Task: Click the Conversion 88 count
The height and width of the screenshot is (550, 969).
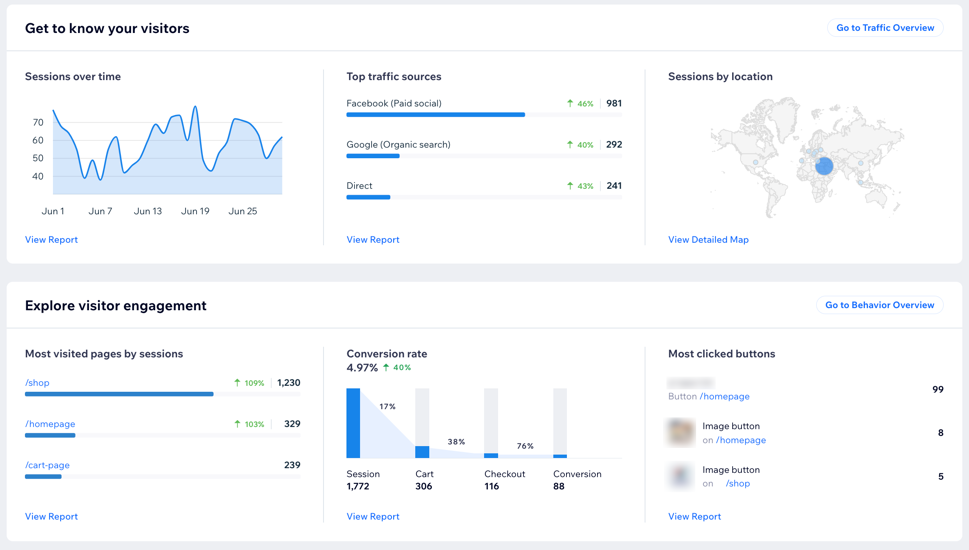Action: 559,486
